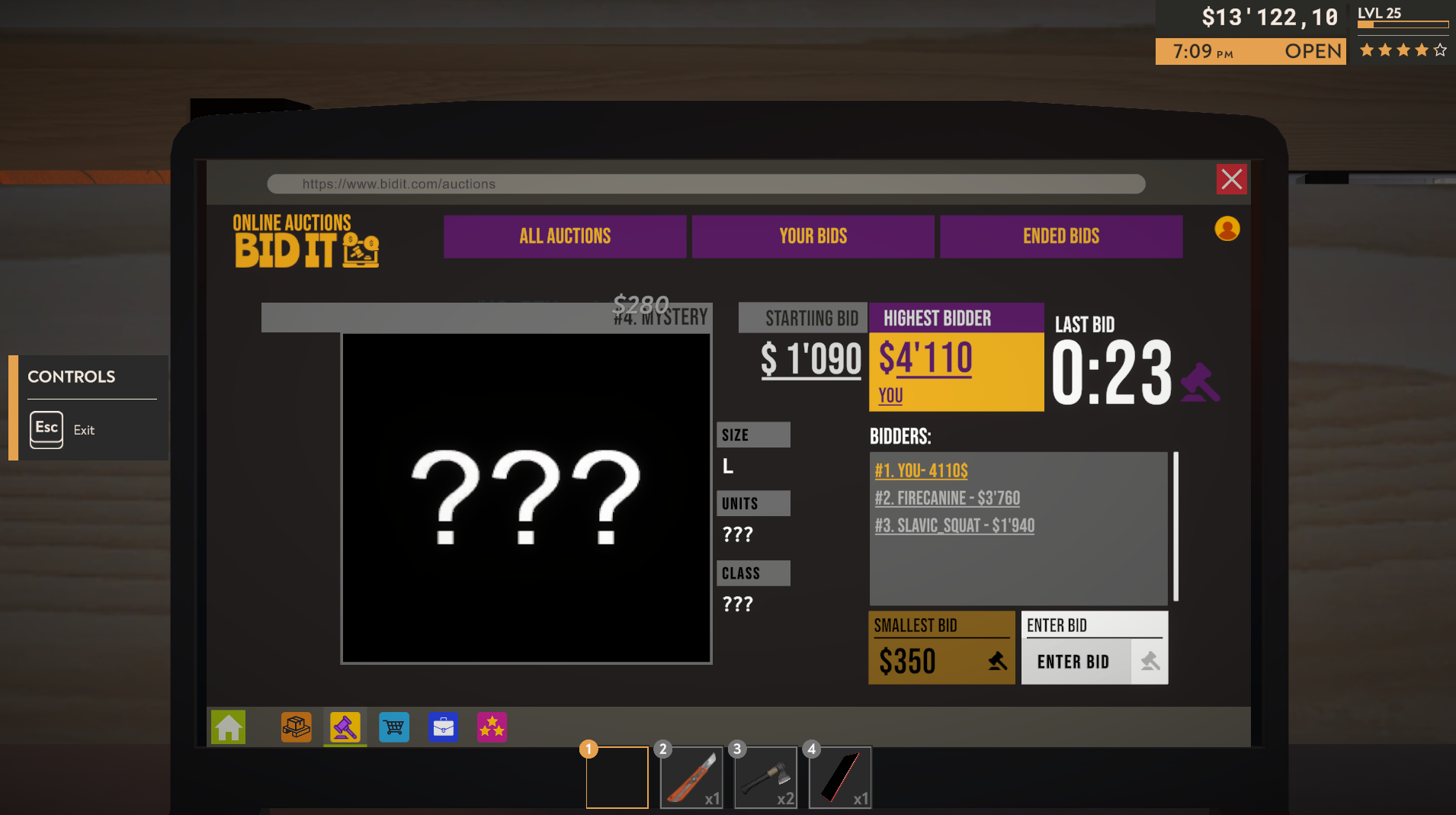Switch to All Auctions tab
This screenshot has height=815, width=1456.
[565, 236]
